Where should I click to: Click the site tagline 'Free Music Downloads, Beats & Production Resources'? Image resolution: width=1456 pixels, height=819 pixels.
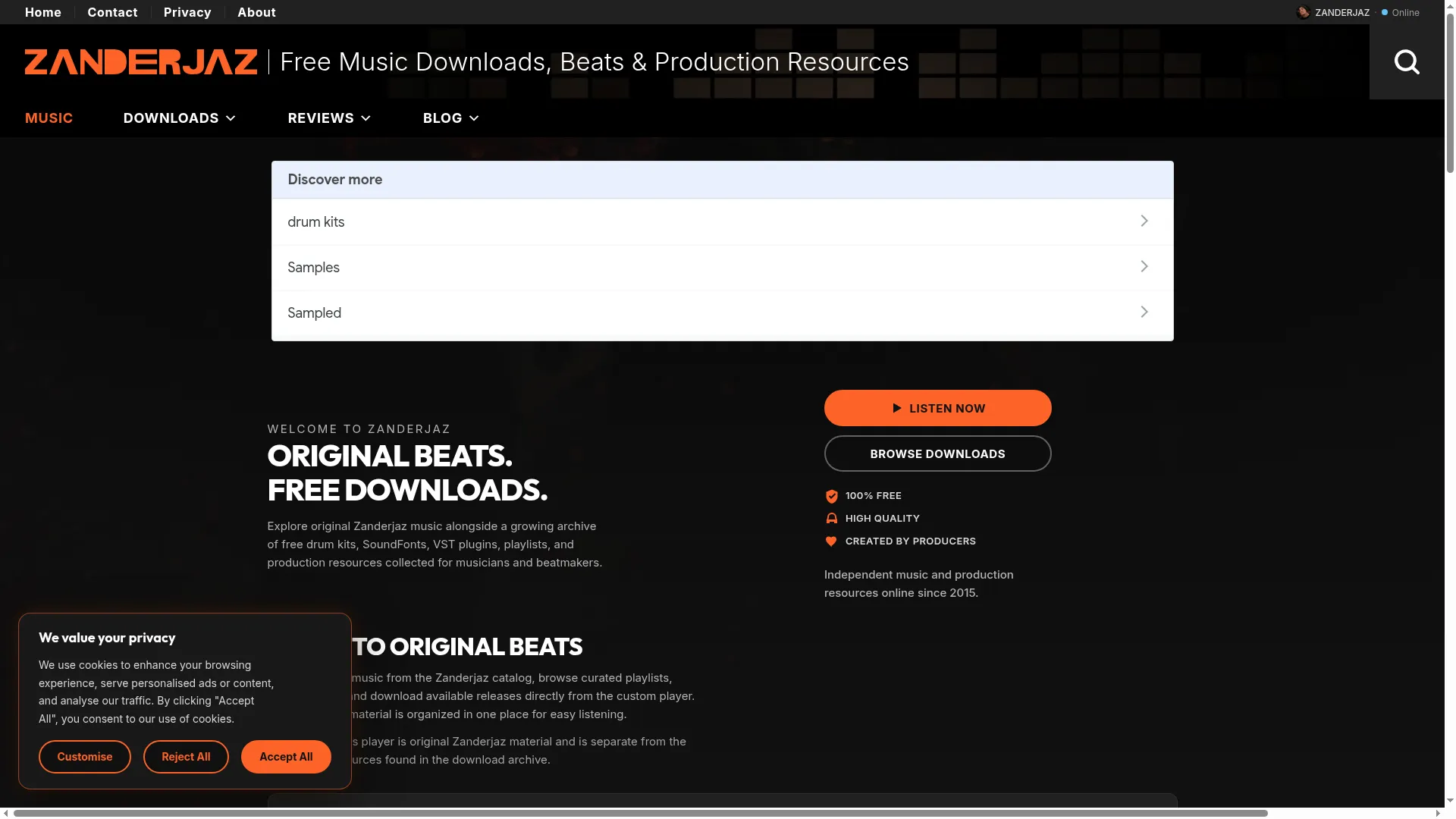pos(595,61)
